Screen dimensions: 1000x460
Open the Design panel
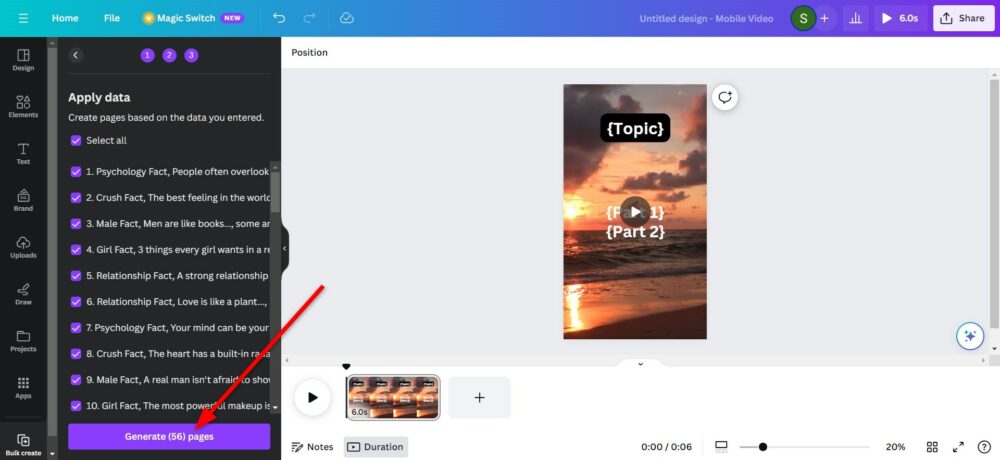click(x=23, y=60)
